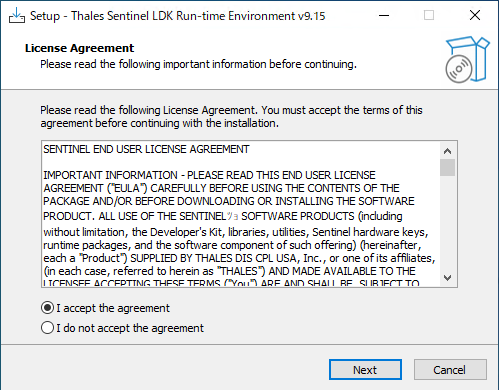Click the "Please read the following important information" subtitle
This screenshot has height=390, width=499.
198,64
